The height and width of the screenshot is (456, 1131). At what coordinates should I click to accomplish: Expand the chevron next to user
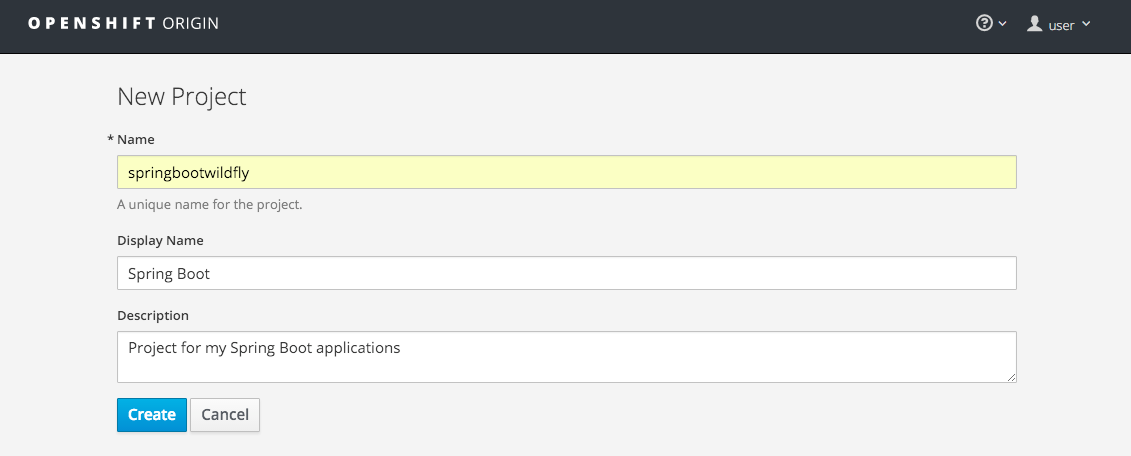pyautogui.click(x=1086, y=25)
